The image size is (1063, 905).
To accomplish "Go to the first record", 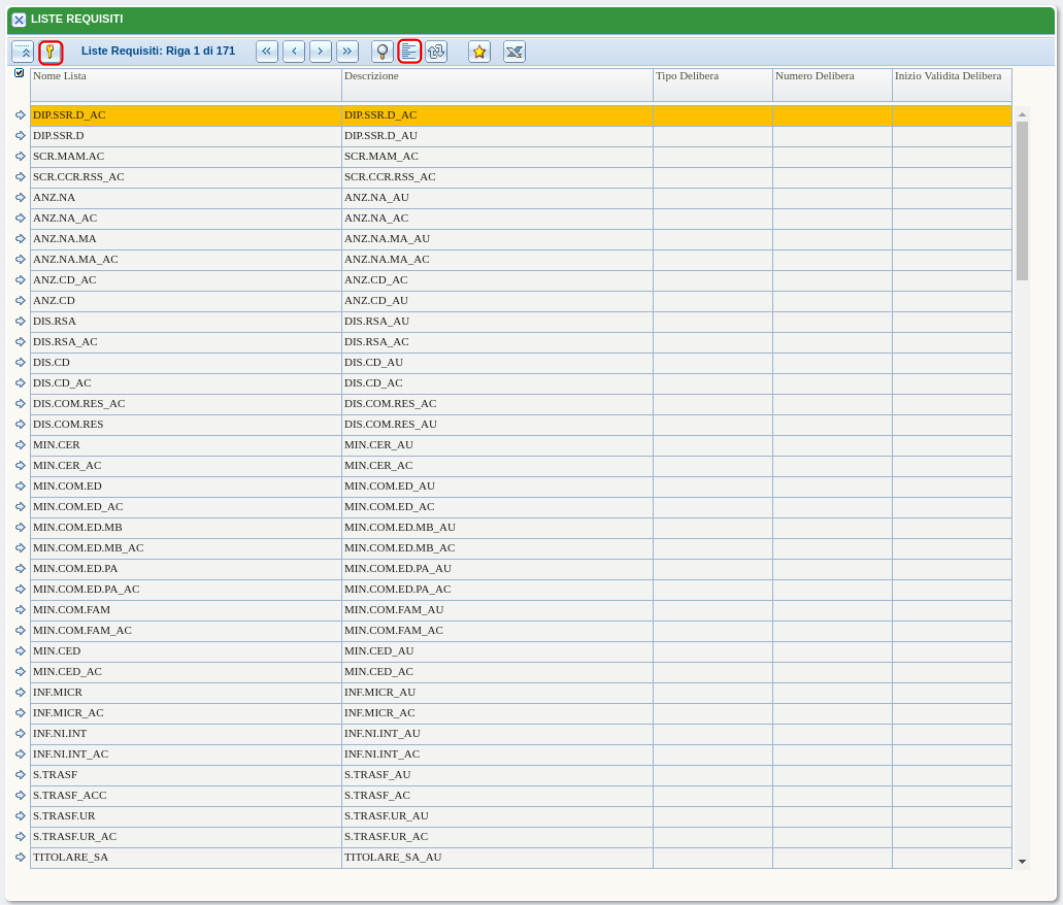I will (x=267, y=52).
